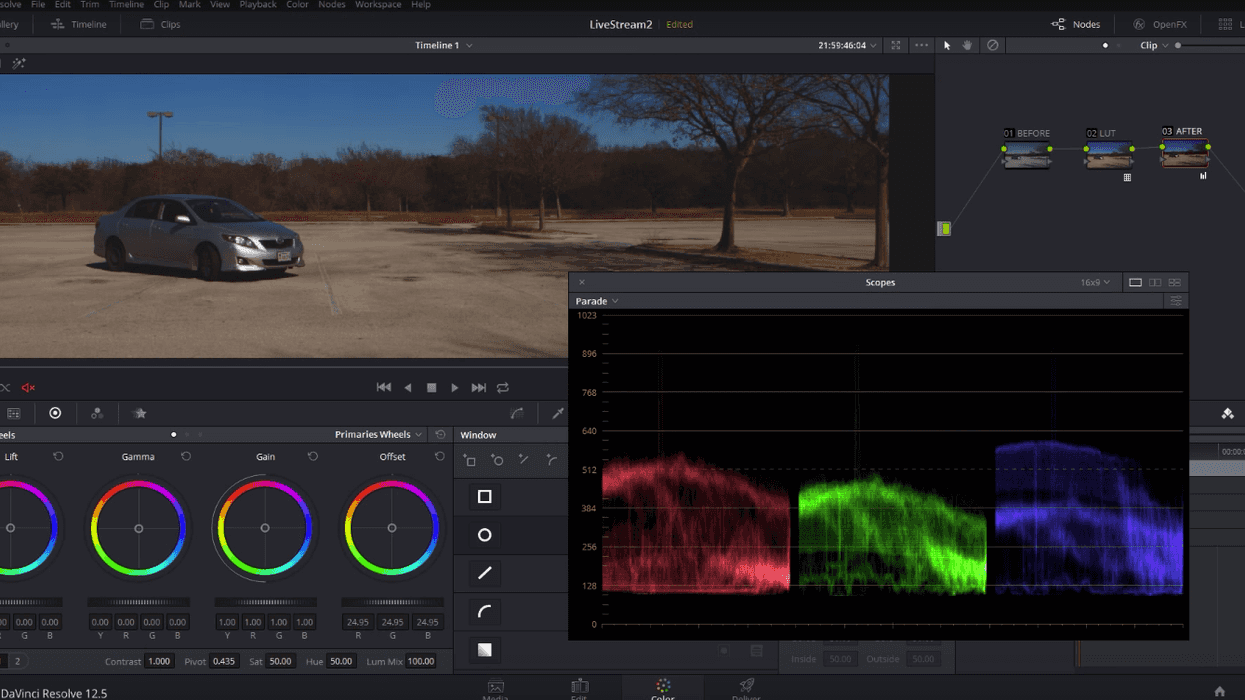
Task: Open the Nodes menu in the menu bar
Action: tap(331, 5)
